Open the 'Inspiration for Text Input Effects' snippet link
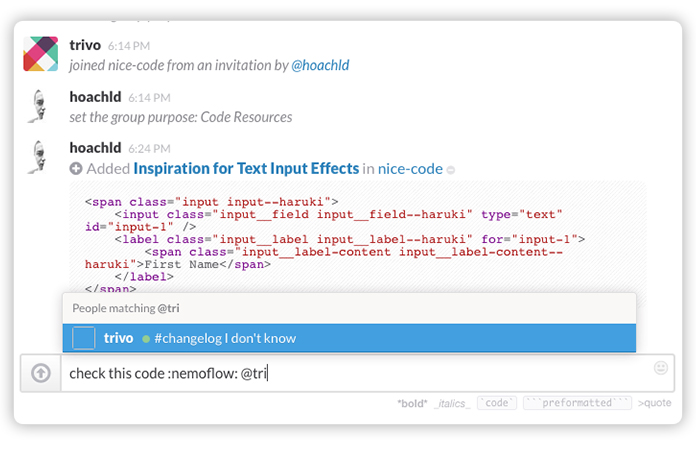Viewport: 696px width, 453px height. click(x=246, y=169)
